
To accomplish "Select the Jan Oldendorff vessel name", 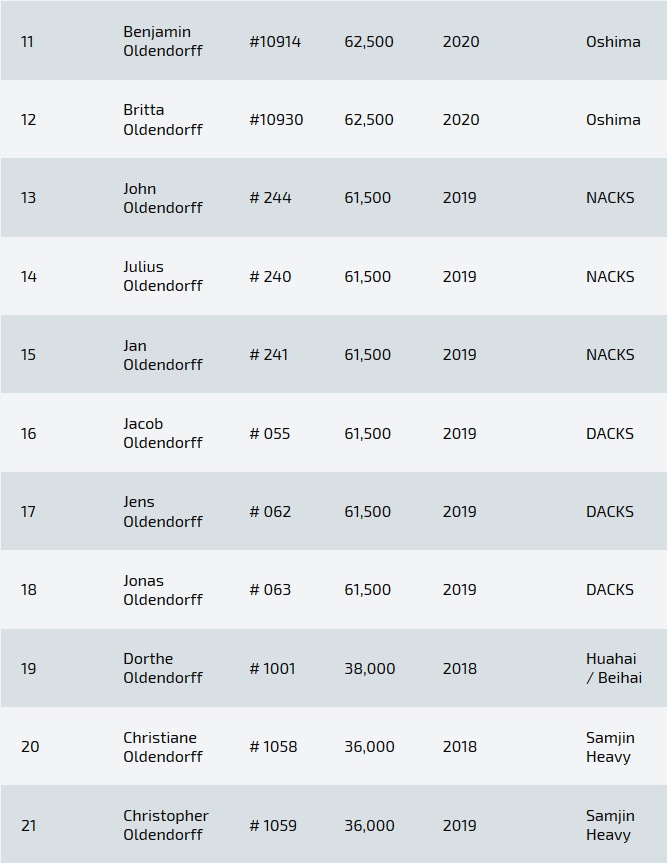I will tap(163, 355).
